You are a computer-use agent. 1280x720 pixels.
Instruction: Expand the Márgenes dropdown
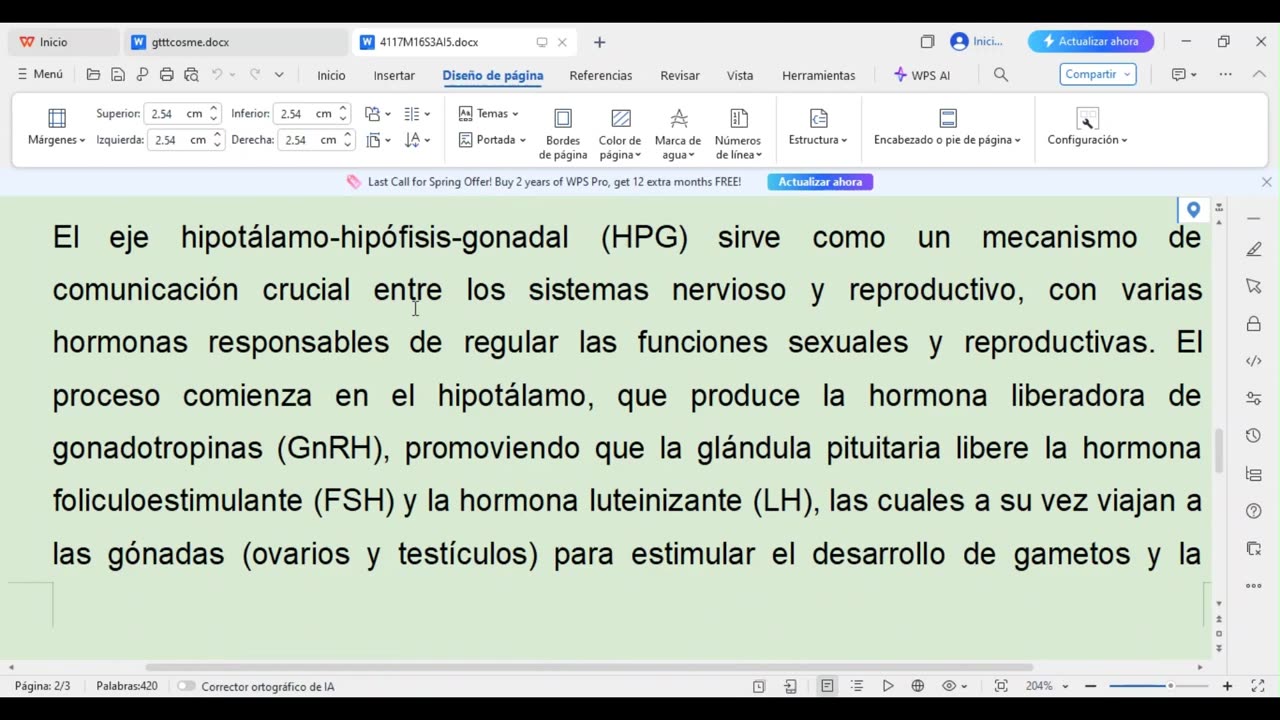point(56,140)
